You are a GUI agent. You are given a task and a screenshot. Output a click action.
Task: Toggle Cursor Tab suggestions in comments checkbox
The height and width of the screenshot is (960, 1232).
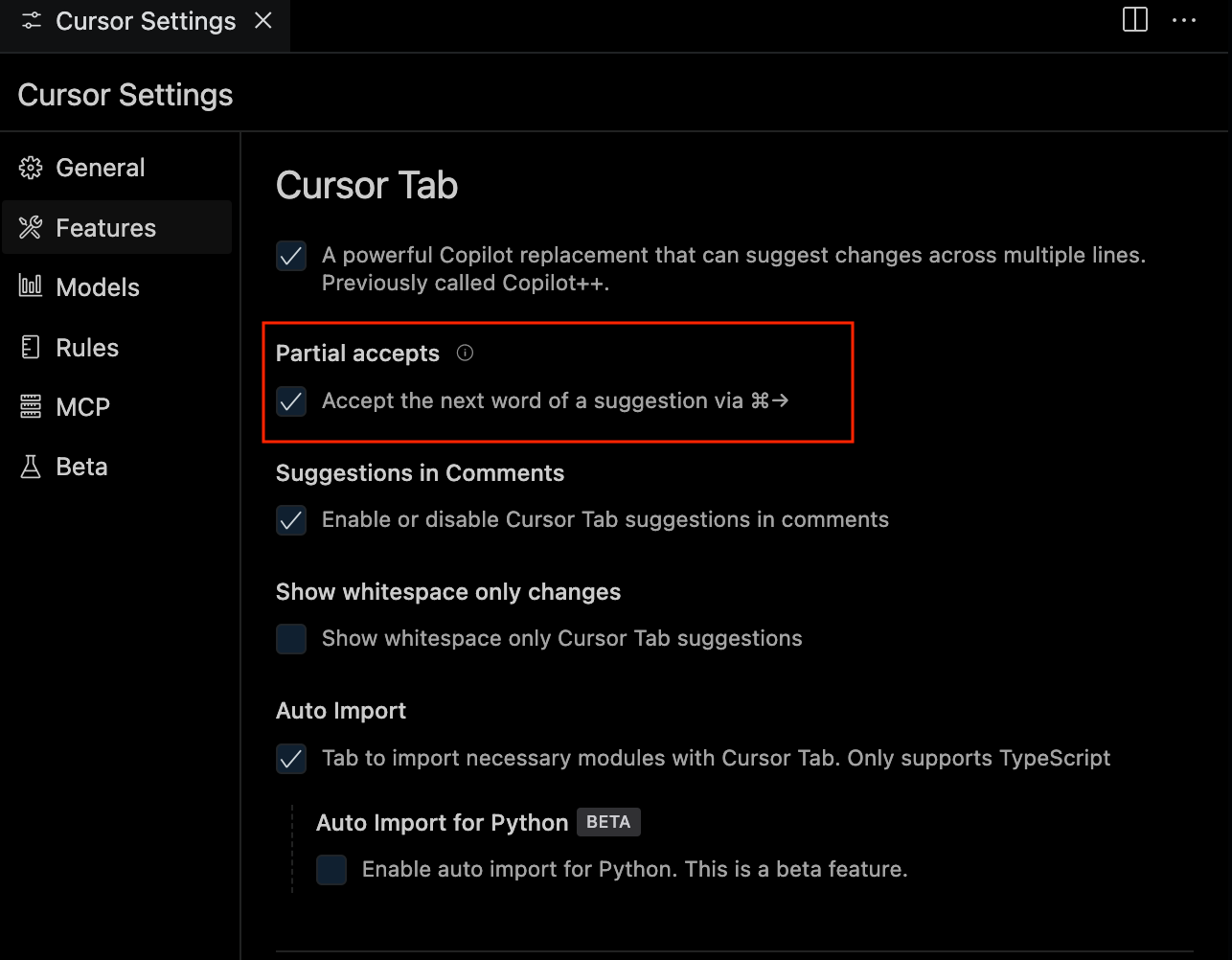291,520
